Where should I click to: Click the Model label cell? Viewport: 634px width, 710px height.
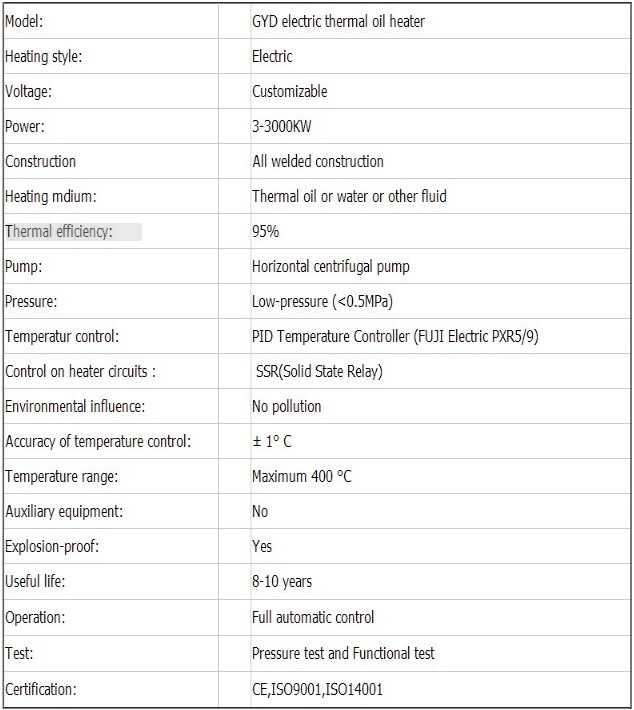point(111,21)
